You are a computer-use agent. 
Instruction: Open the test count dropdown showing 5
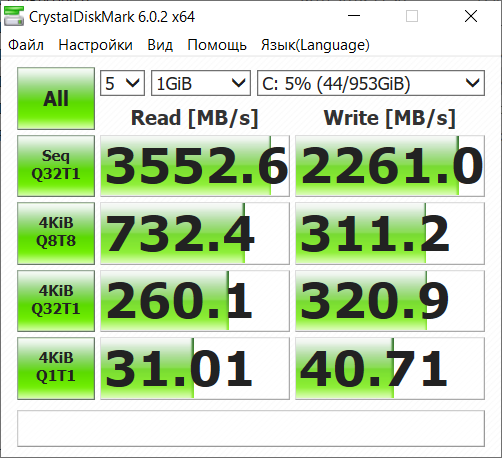click(122, 83)
